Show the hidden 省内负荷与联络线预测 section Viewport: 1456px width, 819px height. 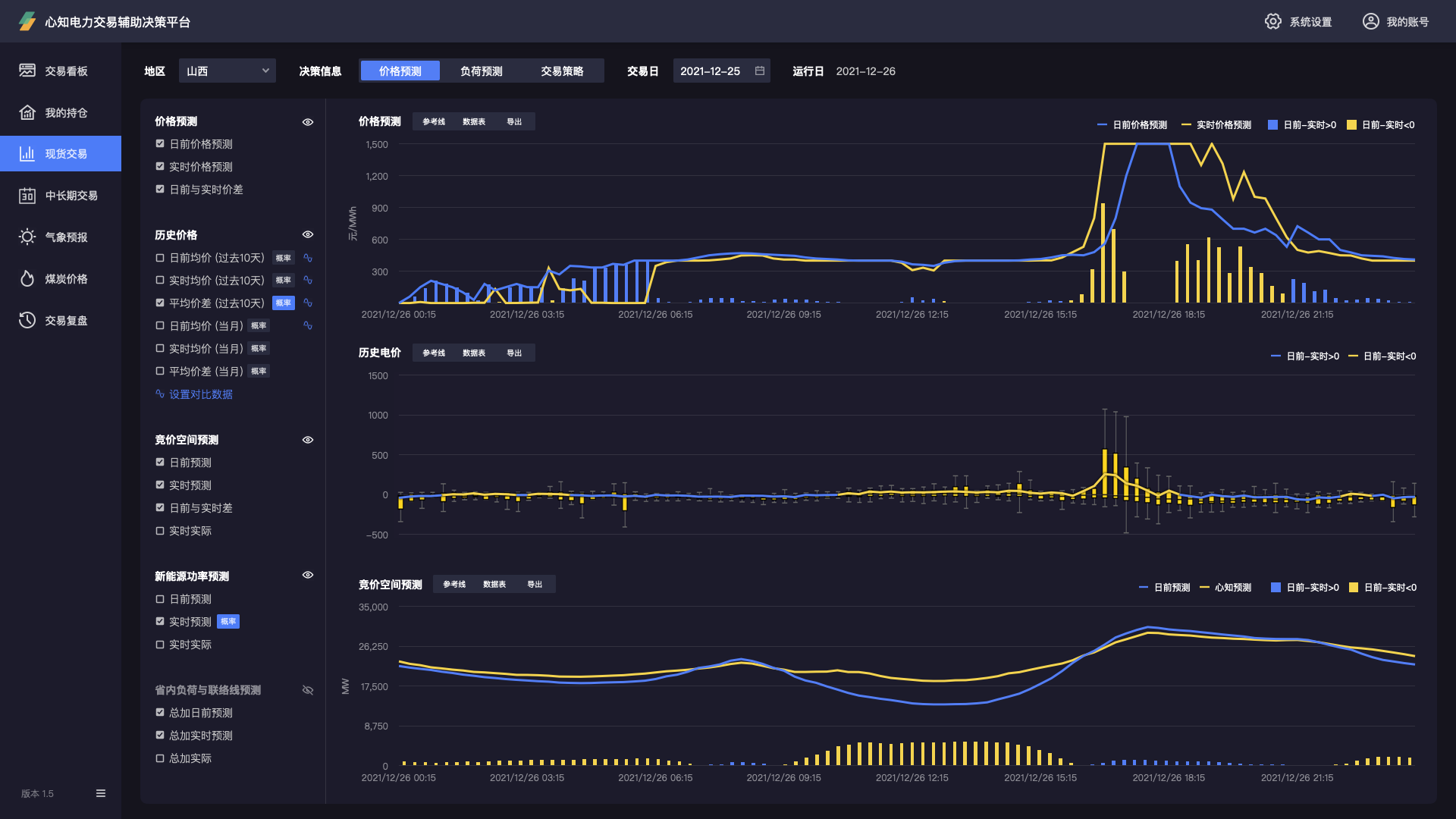[308, 690]
